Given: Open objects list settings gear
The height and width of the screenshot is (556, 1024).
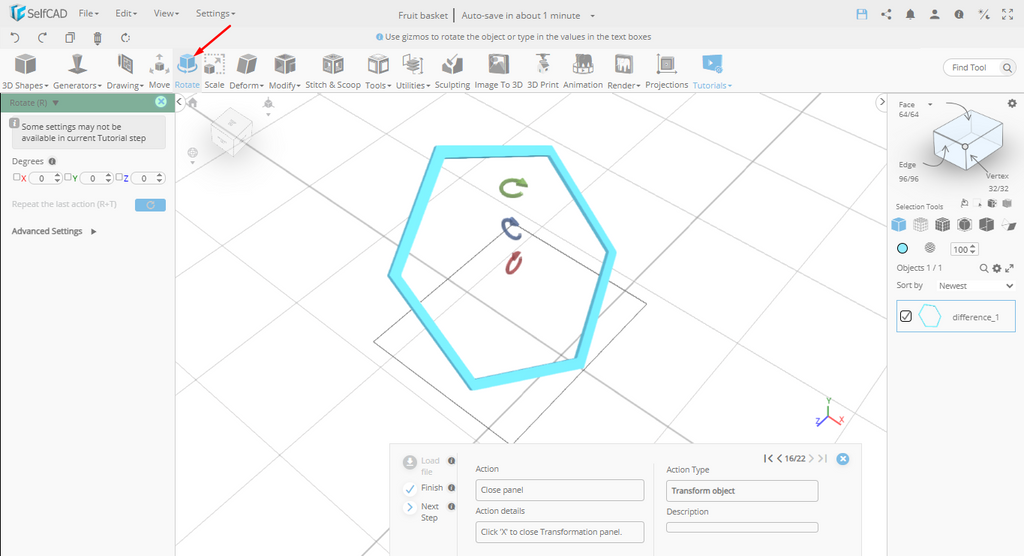Looking at the screenshot, I should [997, 268].
